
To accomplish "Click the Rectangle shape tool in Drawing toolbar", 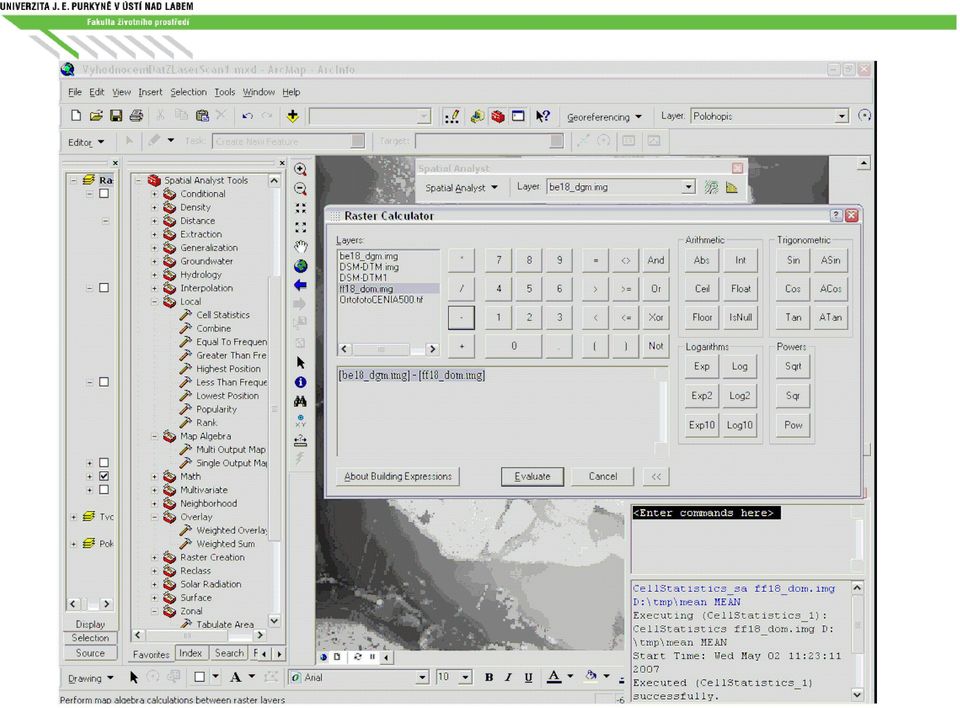I will click(200, 677).
